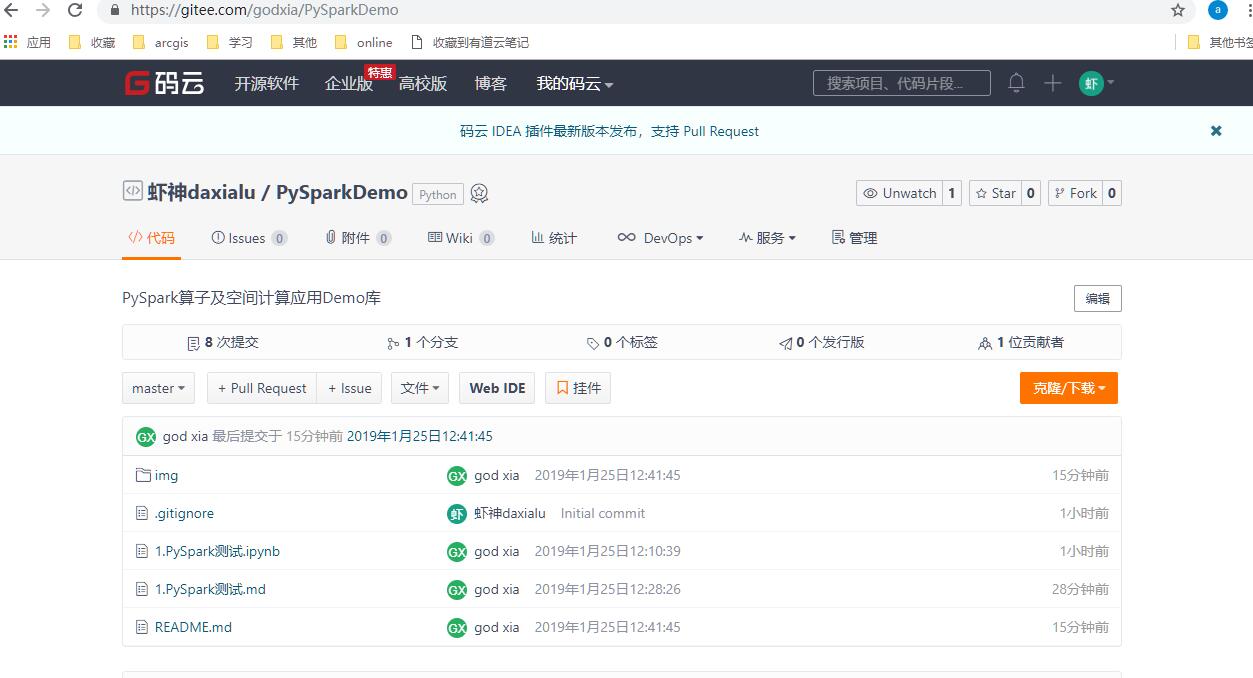This screenshot has height=678, width=1253.
Task: Click GX avatar in last commit header
Action: point(146,437)
